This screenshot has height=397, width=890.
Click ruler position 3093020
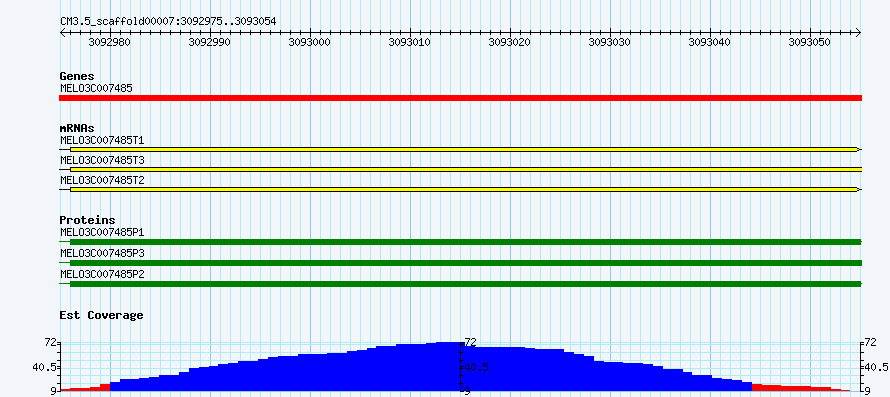coord(510,42)
